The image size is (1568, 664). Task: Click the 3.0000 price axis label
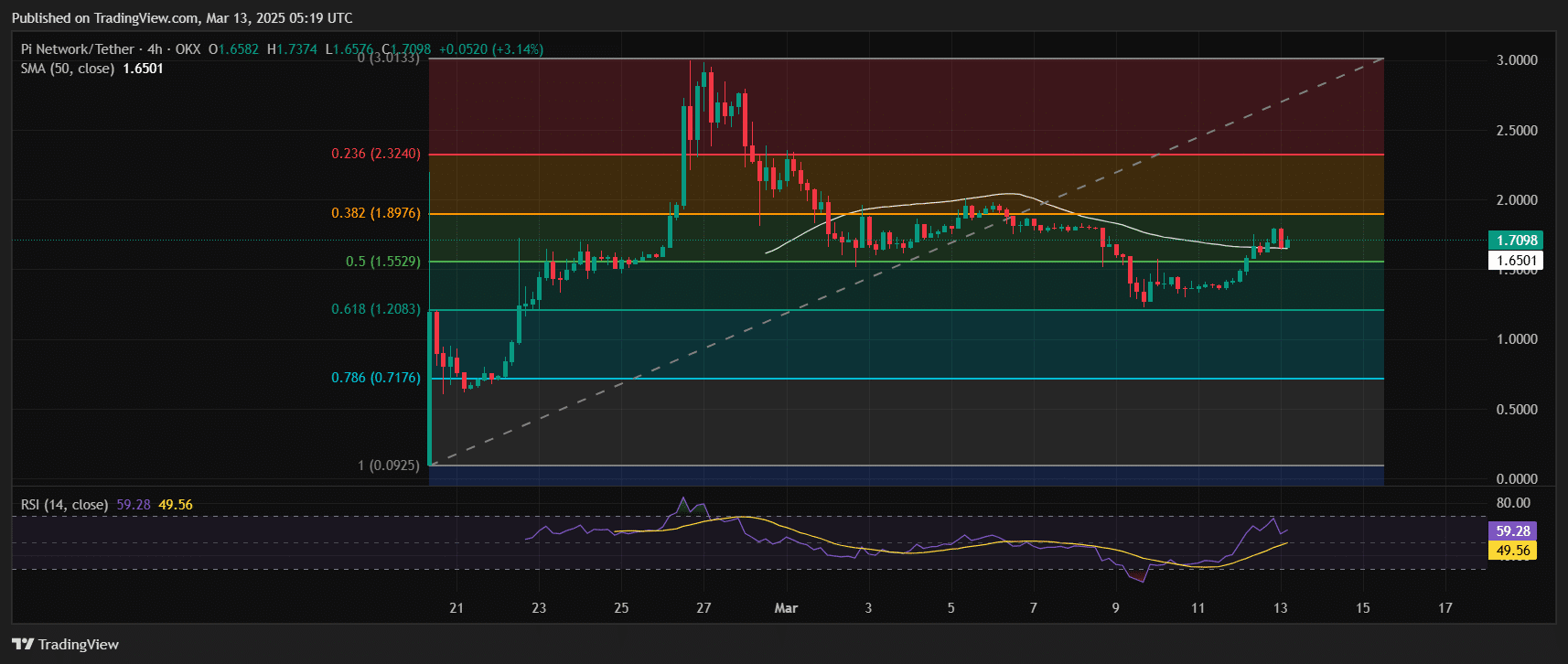point(1517,60)
